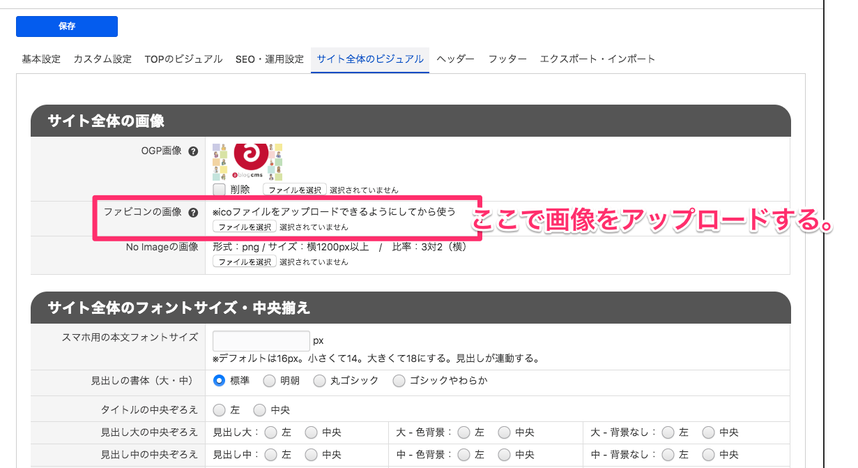
Task: Select 明朝 radio for heading font
Action: click(270, 380)
